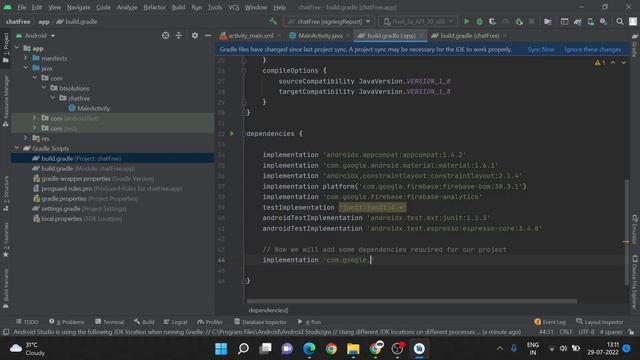Open the AVD Manager phone icon
This screenshot has width=640, height=360.
(x=591, y=21)
